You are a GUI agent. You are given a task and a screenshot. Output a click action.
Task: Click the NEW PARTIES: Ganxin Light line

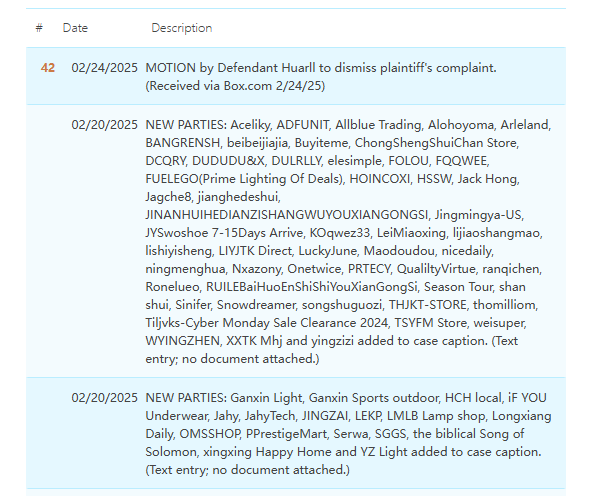(224, 397)
